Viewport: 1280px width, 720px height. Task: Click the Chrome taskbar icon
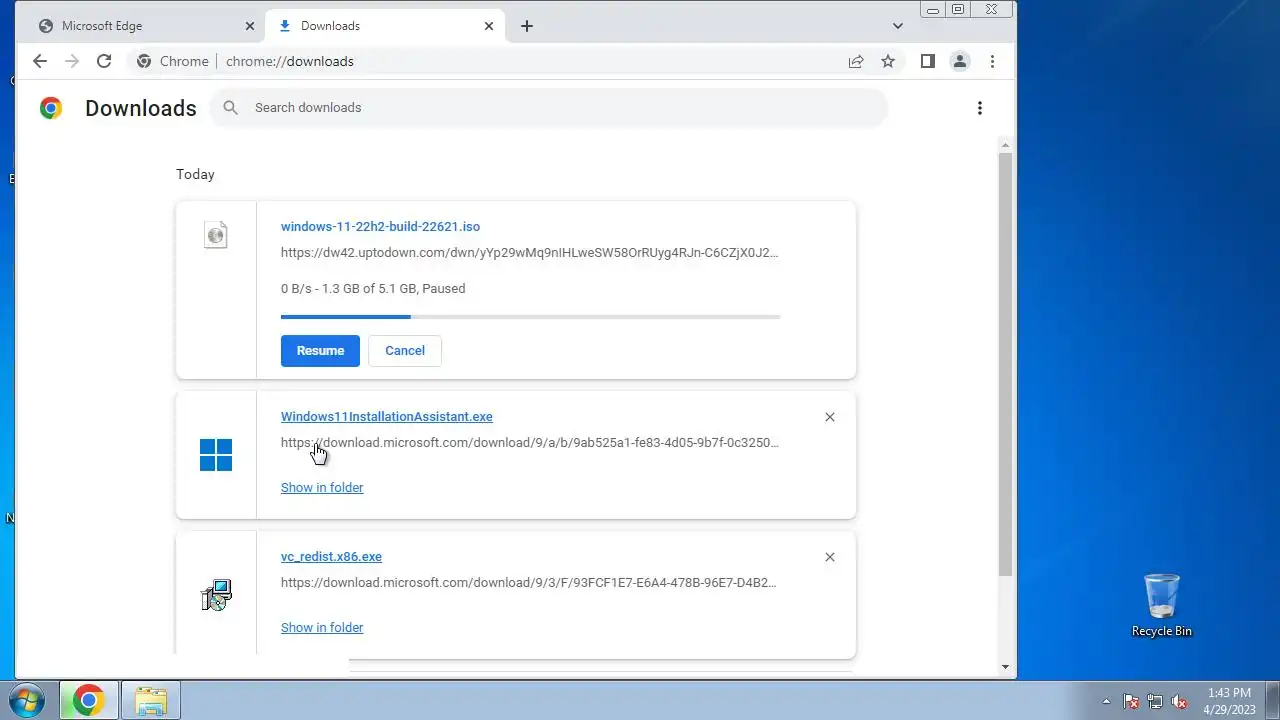pos(88,701)
